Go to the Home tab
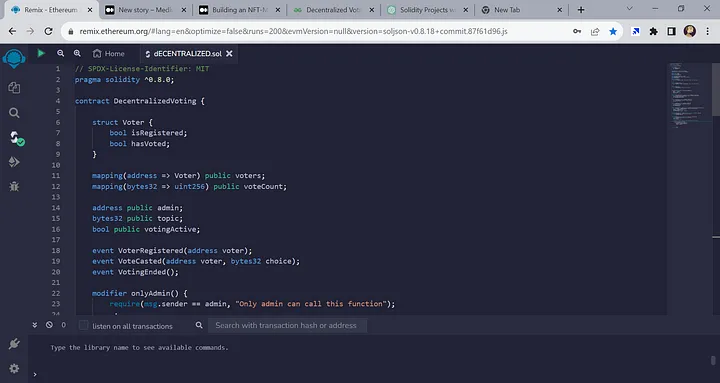The height and width of the screenshot is (383, 720). (109, 54)
